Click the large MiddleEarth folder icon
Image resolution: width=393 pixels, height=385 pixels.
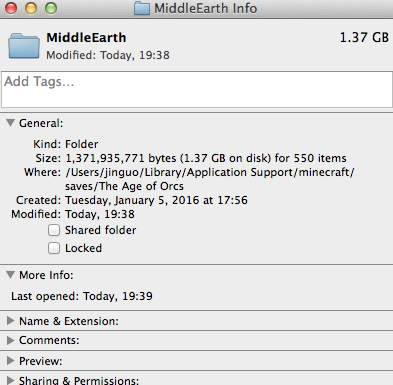click(24, 46)
